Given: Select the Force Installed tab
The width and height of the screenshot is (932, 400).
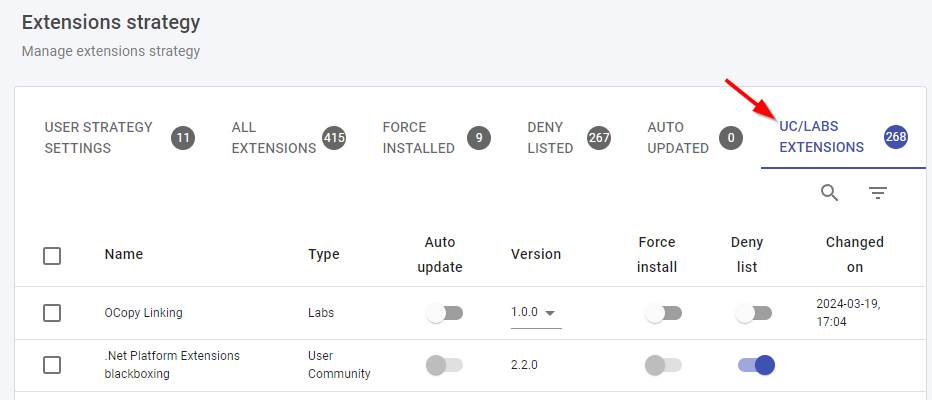Looking at the screenshot, I should pos(418,138).
